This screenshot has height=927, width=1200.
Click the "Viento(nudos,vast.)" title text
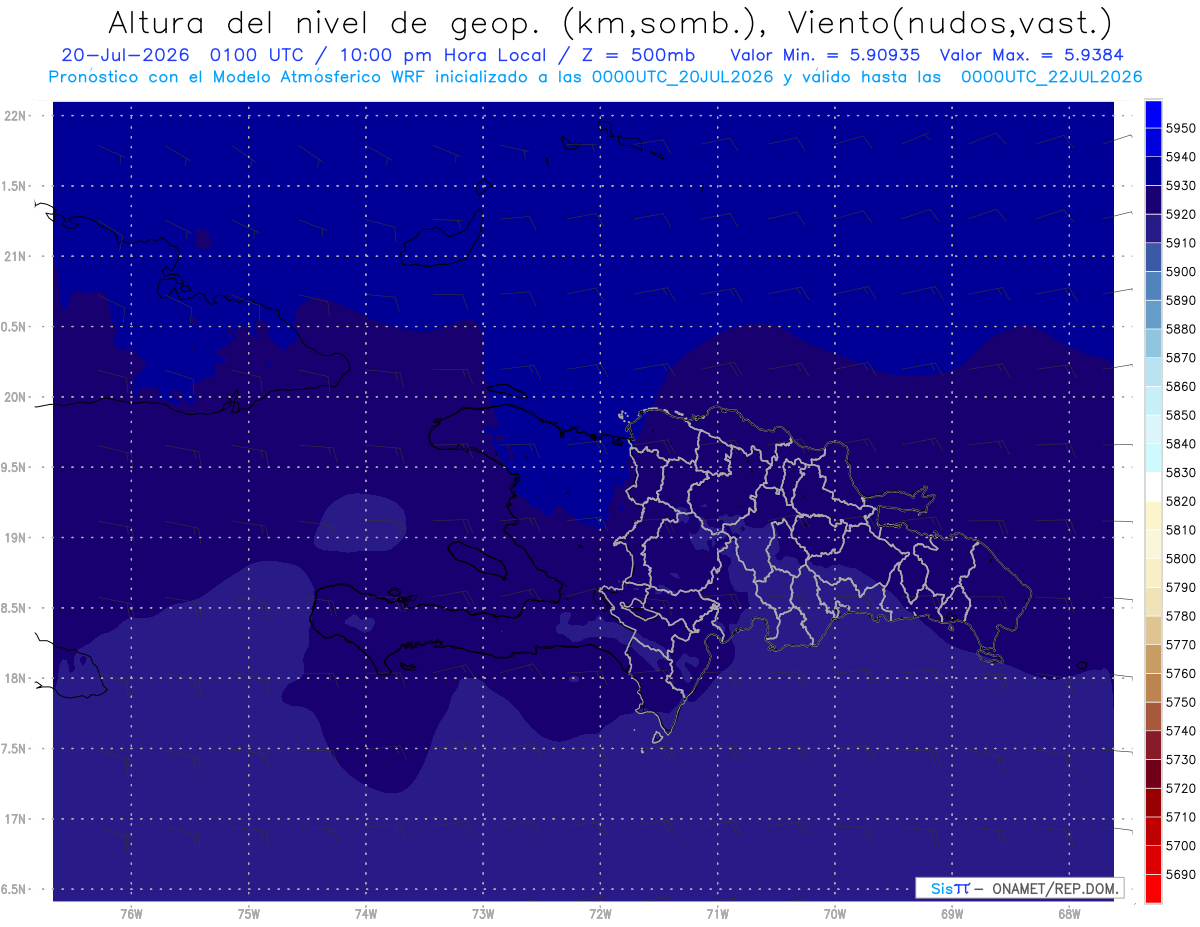pos(949,22)
